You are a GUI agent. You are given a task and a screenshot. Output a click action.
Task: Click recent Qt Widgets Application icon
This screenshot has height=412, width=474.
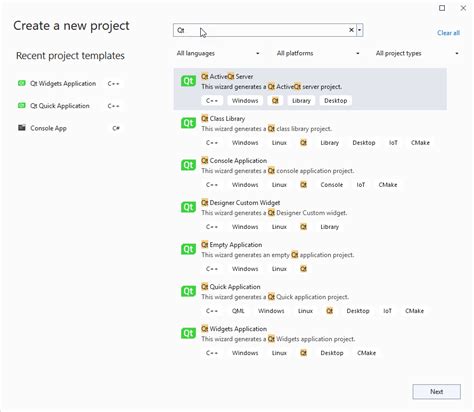coord(22,83)
